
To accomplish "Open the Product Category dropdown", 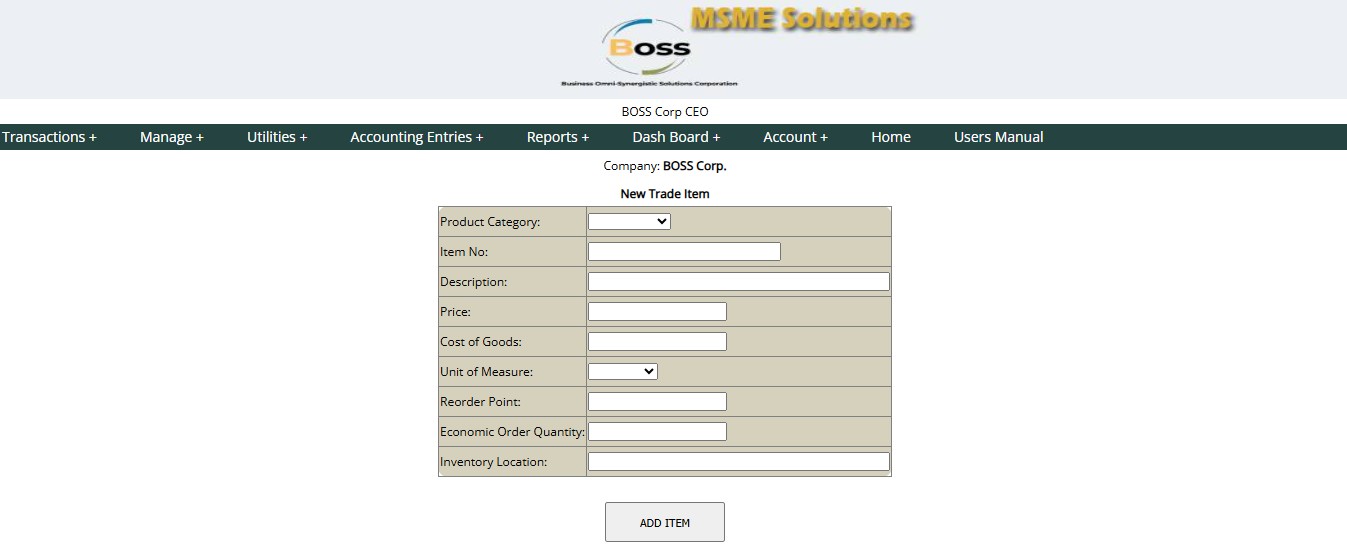I will point(629,221).
